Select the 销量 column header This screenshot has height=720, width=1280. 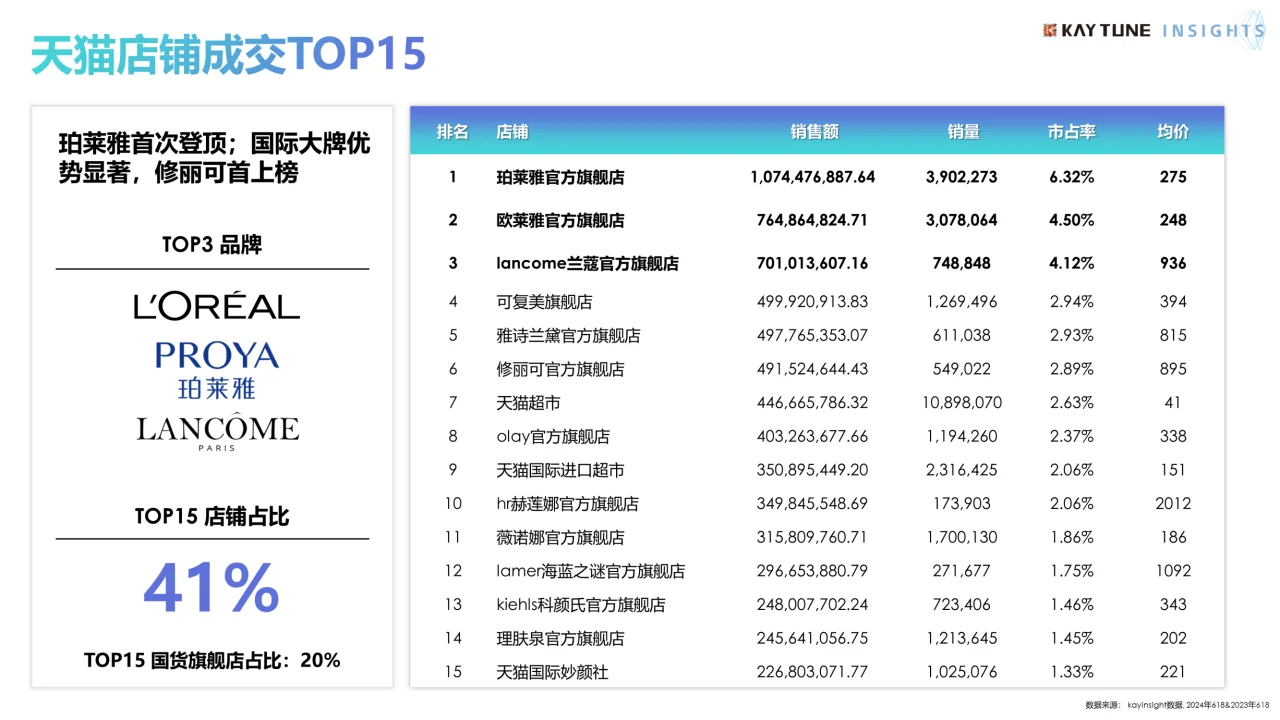(x=963, y=130)
